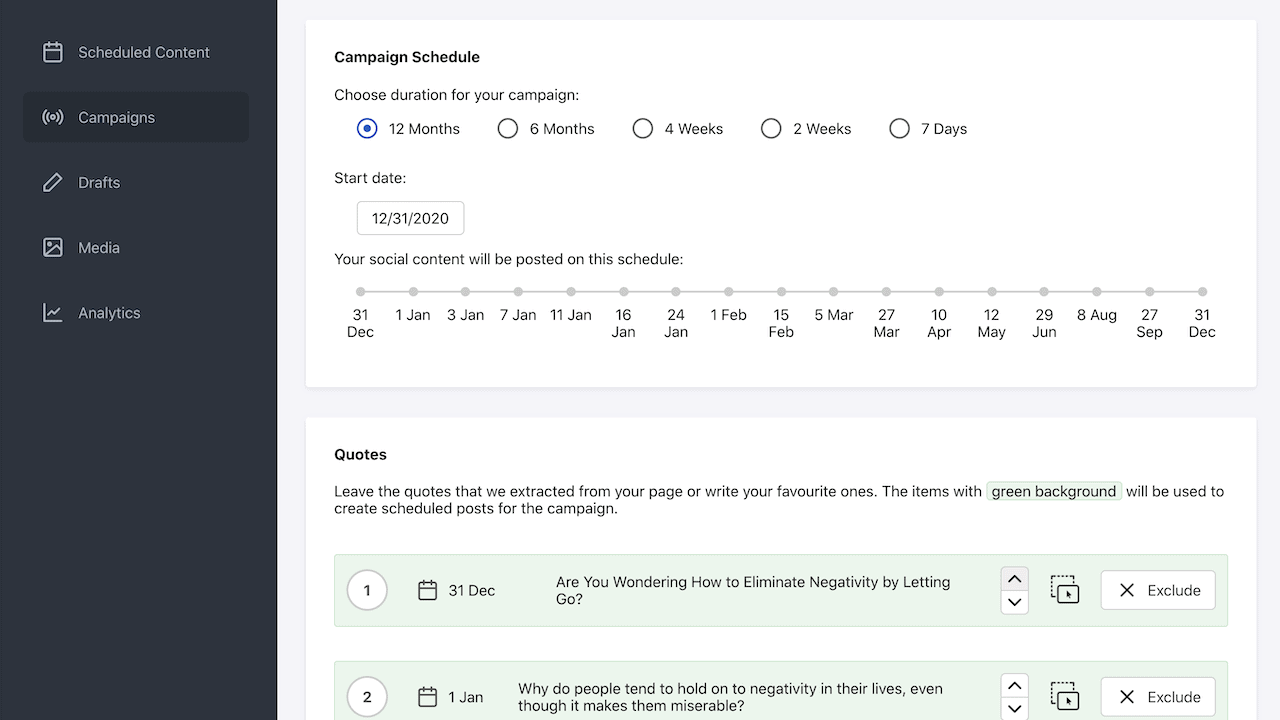Click the select-image icon on quote 2
This screenshot has width=1280, height=720.
[x=1064, y=696]
